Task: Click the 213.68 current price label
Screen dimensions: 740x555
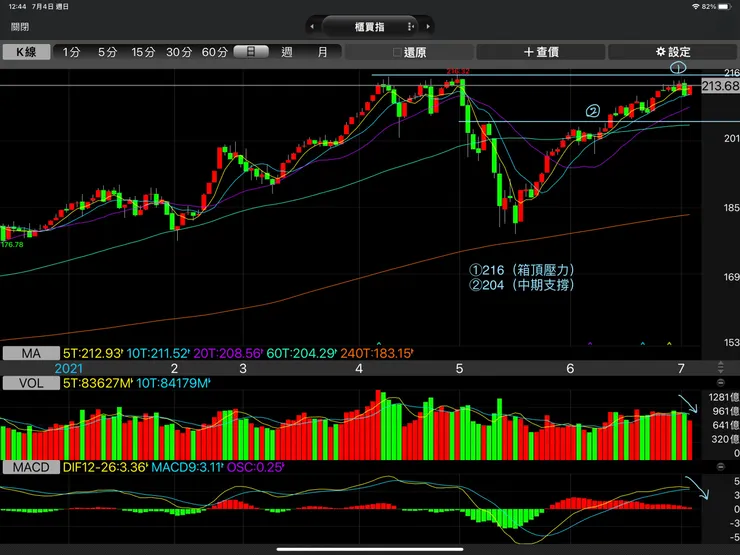Action: pyautogui.click(x=720, y=86)
